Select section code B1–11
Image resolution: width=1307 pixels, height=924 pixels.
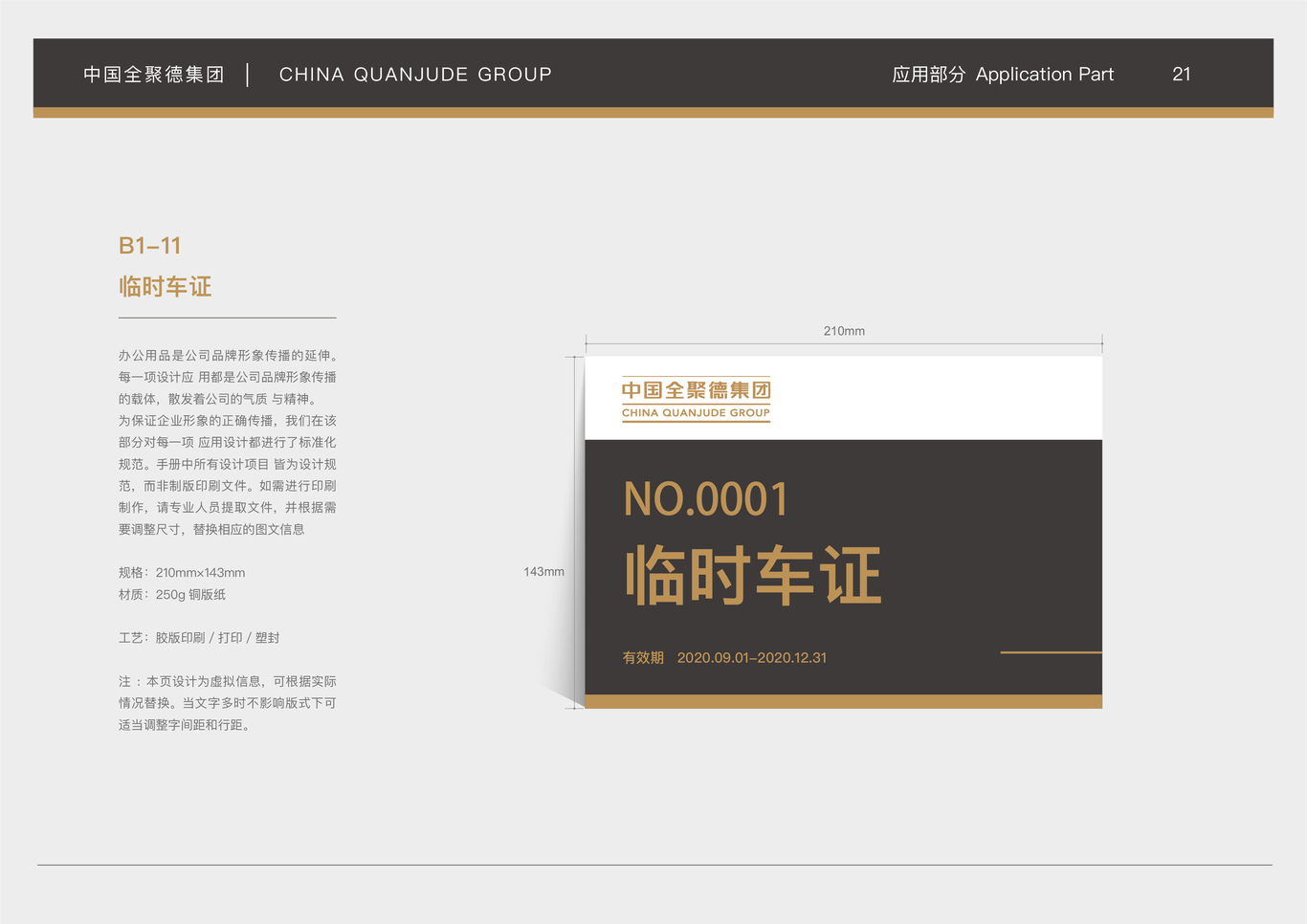tap(150, 246)
